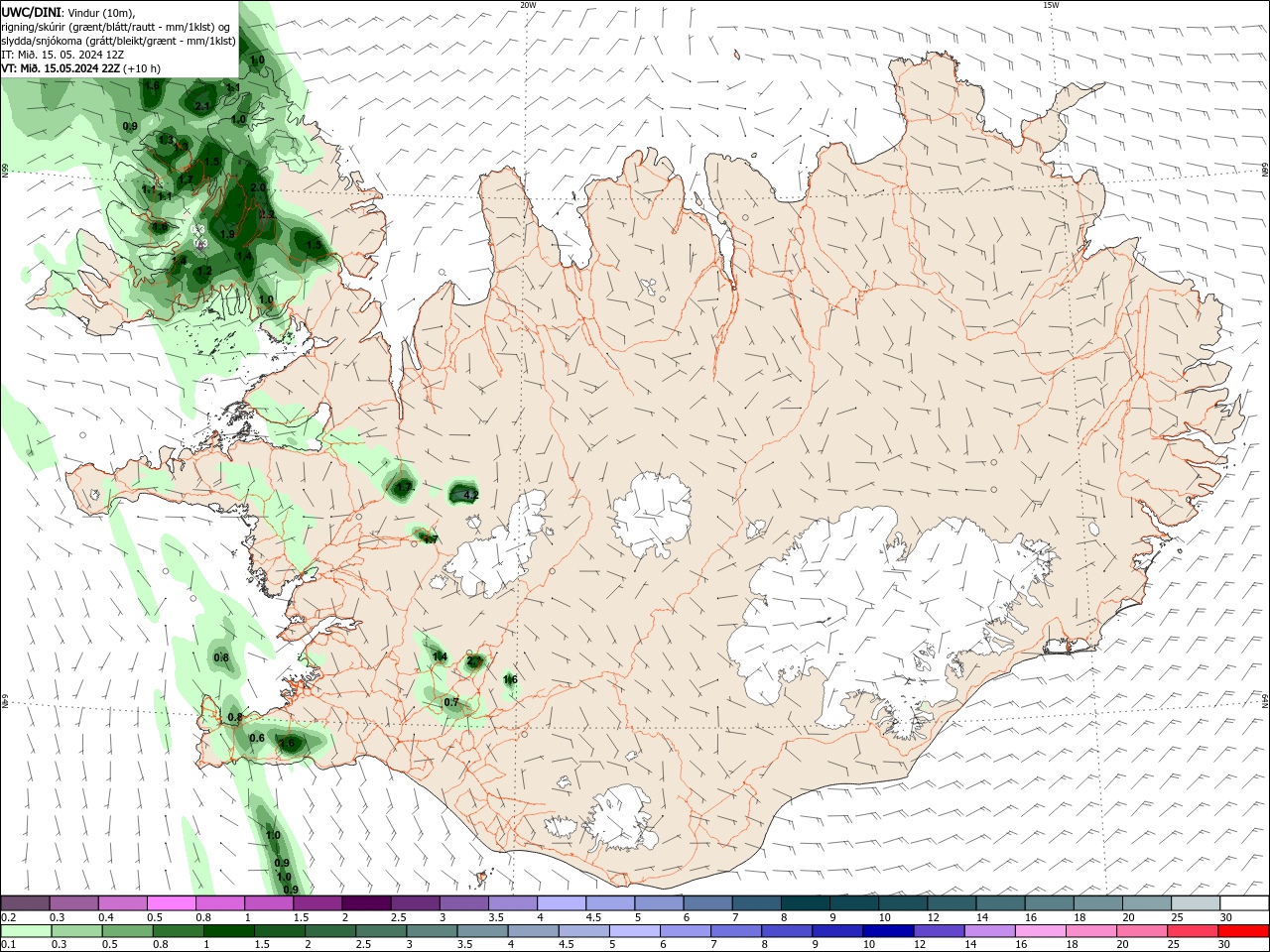Click the 0.6 precipitation value on the map
The width and height of the screenshot is (1270, 952).
(257, 738)
